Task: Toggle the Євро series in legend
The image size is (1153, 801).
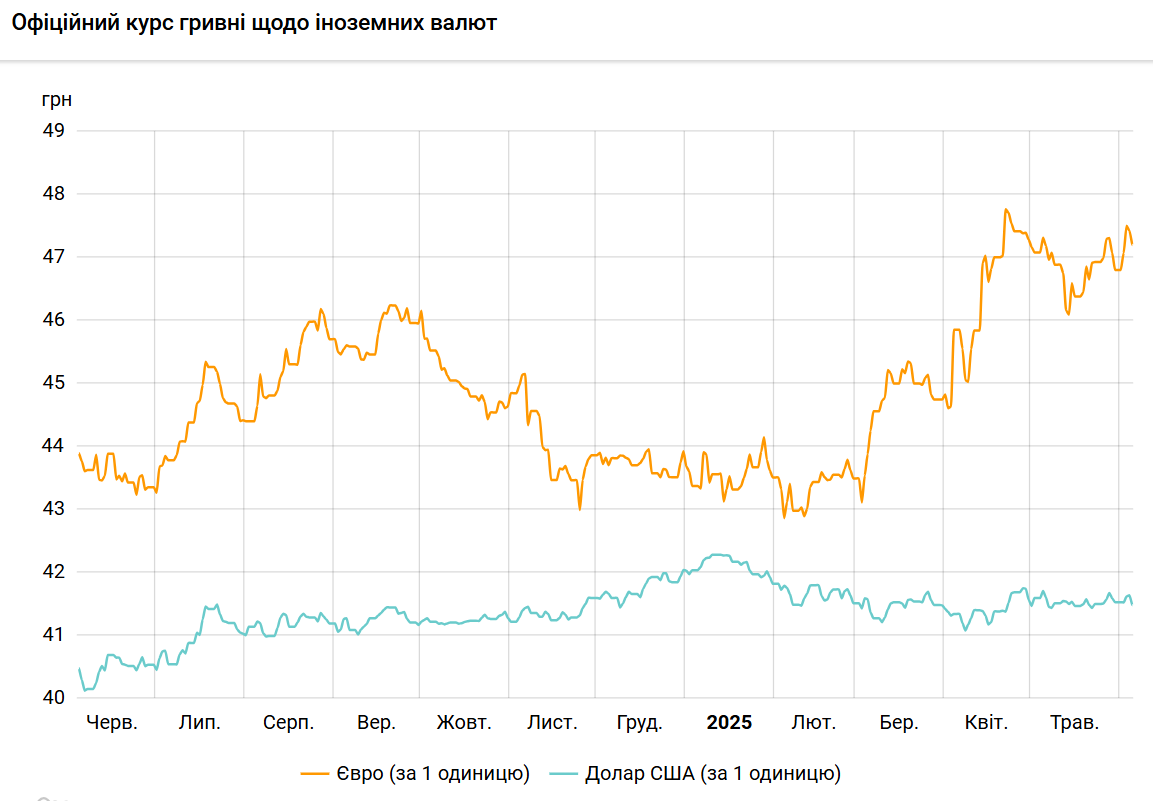Action: coord(433,773)
